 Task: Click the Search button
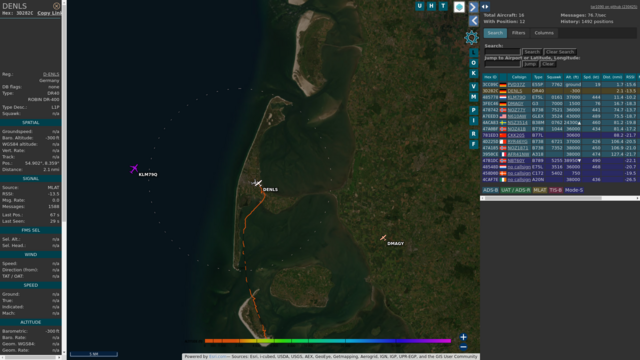tap(532, 52)
